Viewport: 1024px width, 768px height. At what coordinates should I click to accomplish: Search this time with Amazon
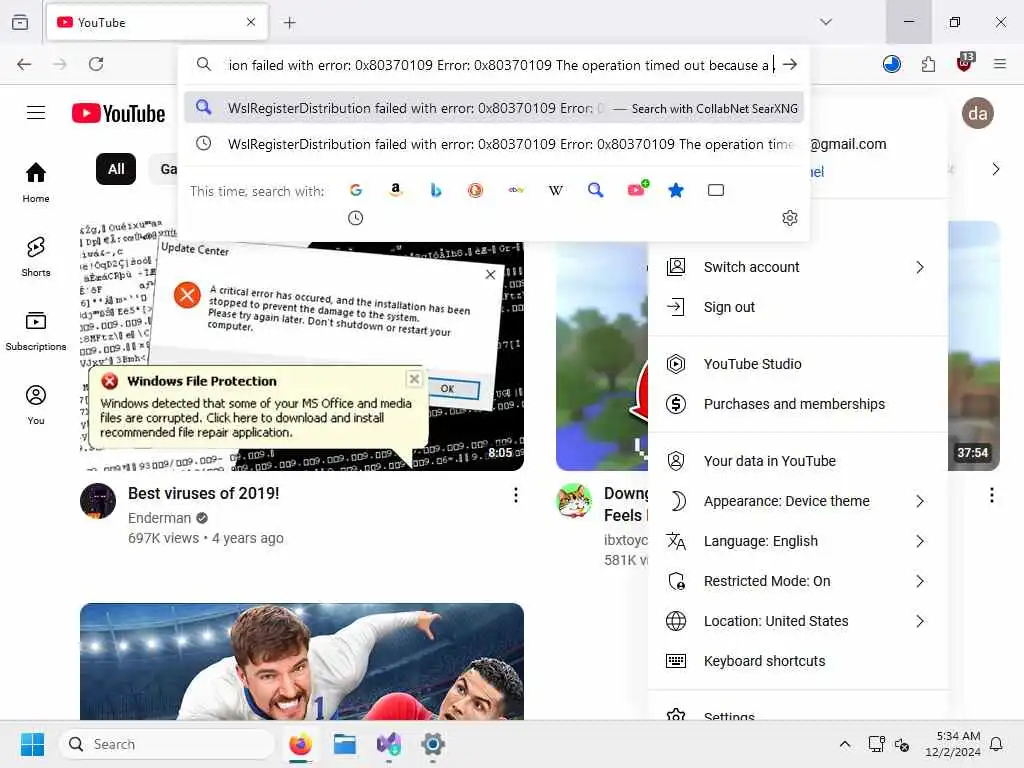[396, 190]
